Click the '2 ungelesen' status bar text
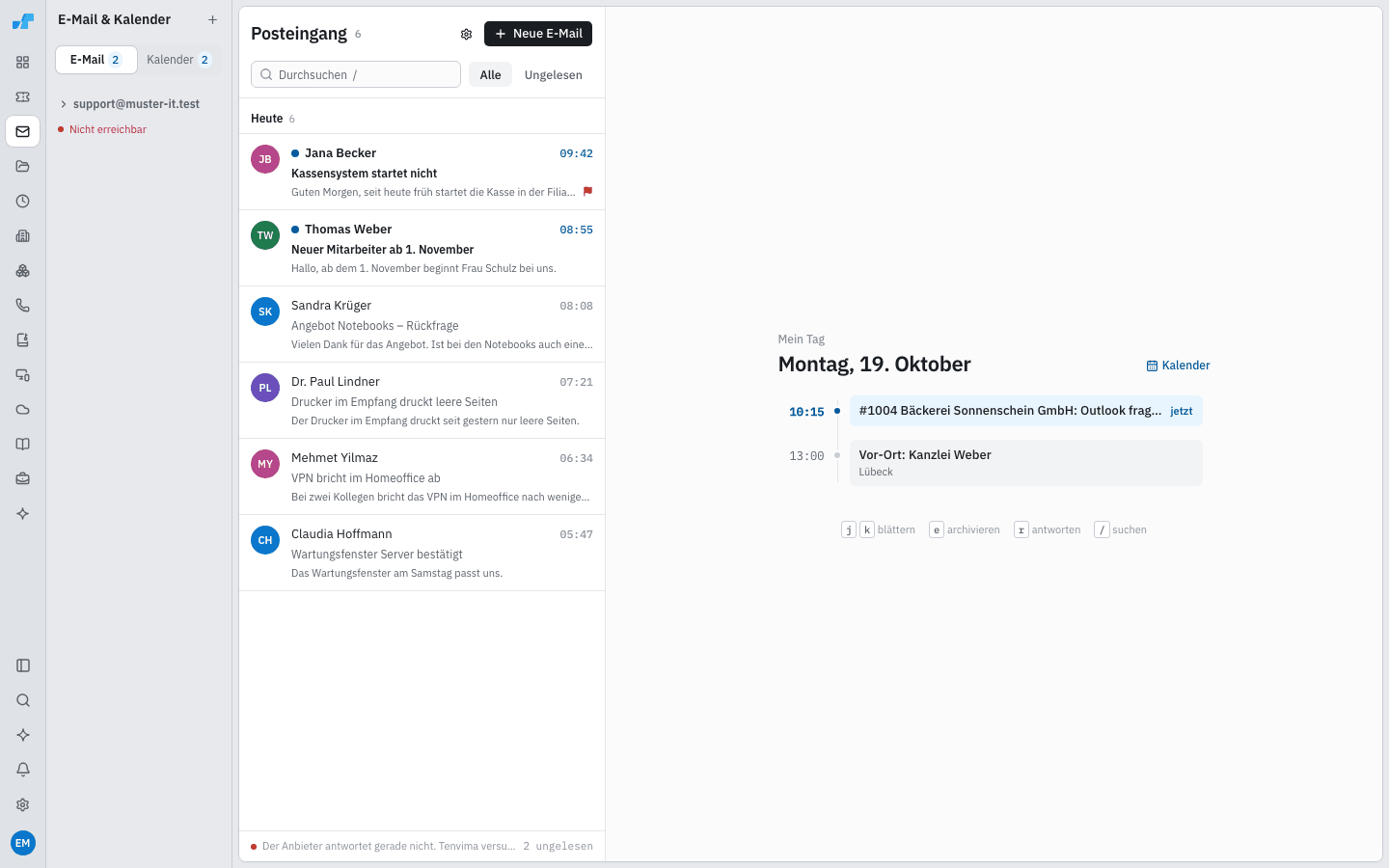Screen dimensions: 1389x868 [x=558, y=847]
